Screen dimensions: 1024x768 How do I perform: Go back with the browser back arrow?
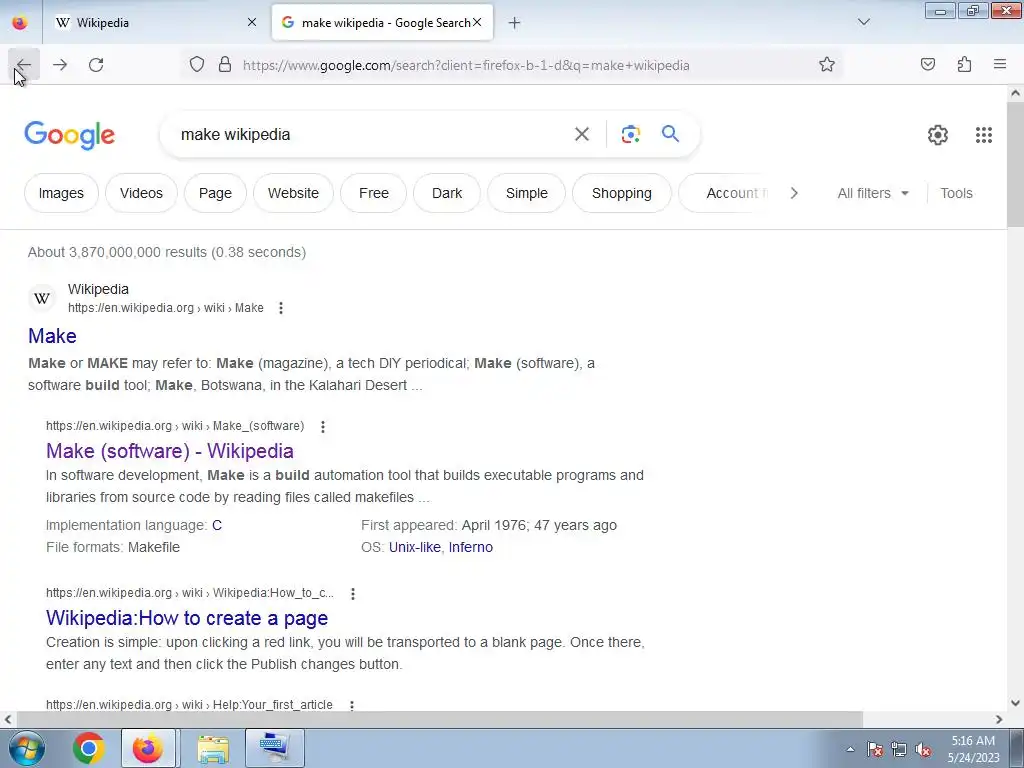click(x=24, y=65)
